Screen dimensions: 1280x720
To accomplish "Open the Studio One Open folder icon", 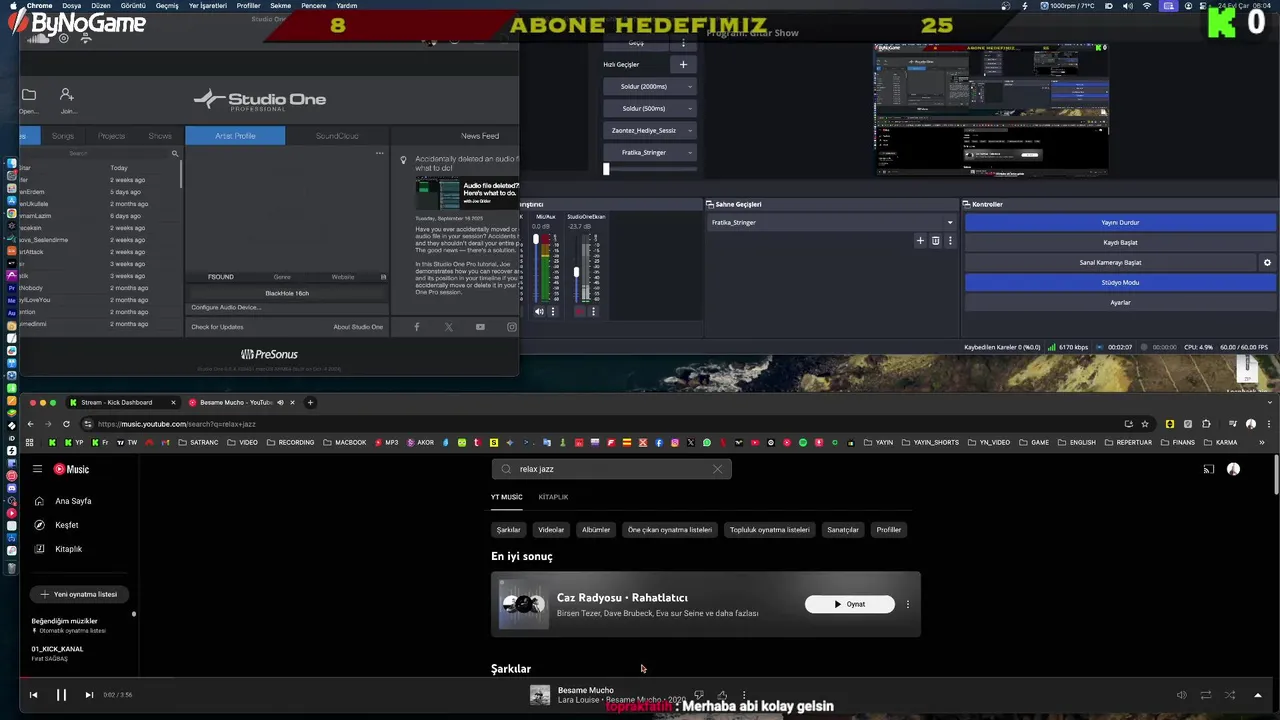I will click(29, 95).
